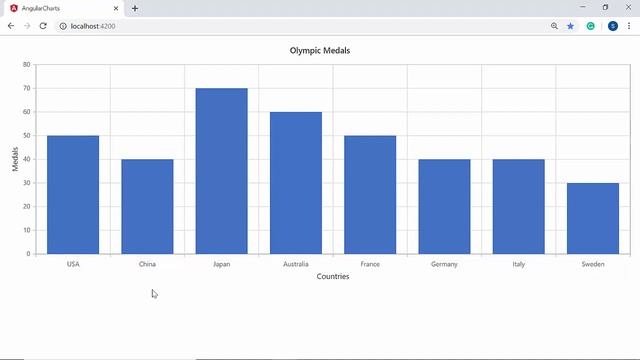Click the Italy bar in chart

click(x=519, y=207)
